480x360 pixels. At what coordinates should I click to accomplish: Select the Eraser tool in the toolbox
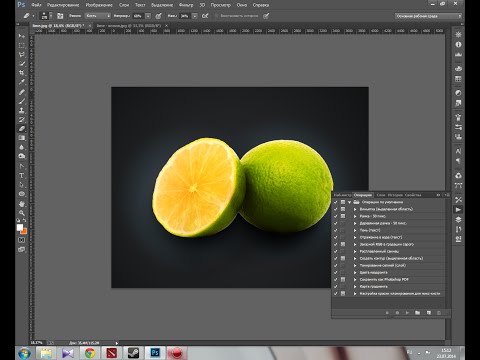click(x=22, y=129)
